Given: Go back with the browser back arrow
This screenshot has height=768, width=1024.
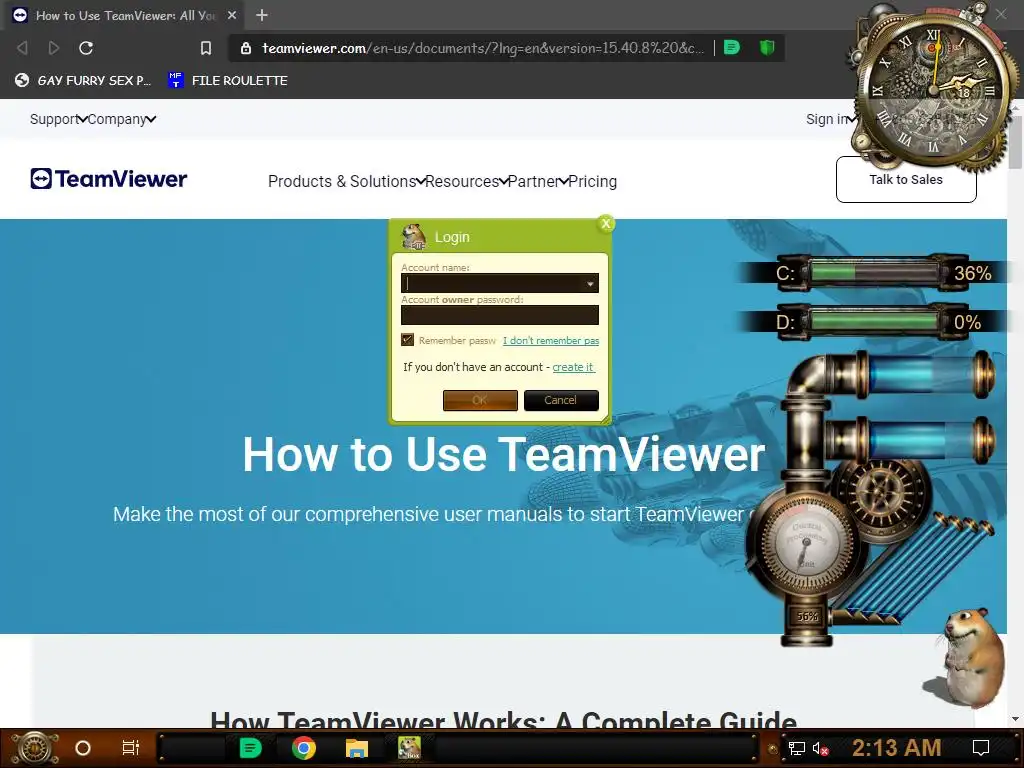Looking at the screenshot, I should coord(22,48).
